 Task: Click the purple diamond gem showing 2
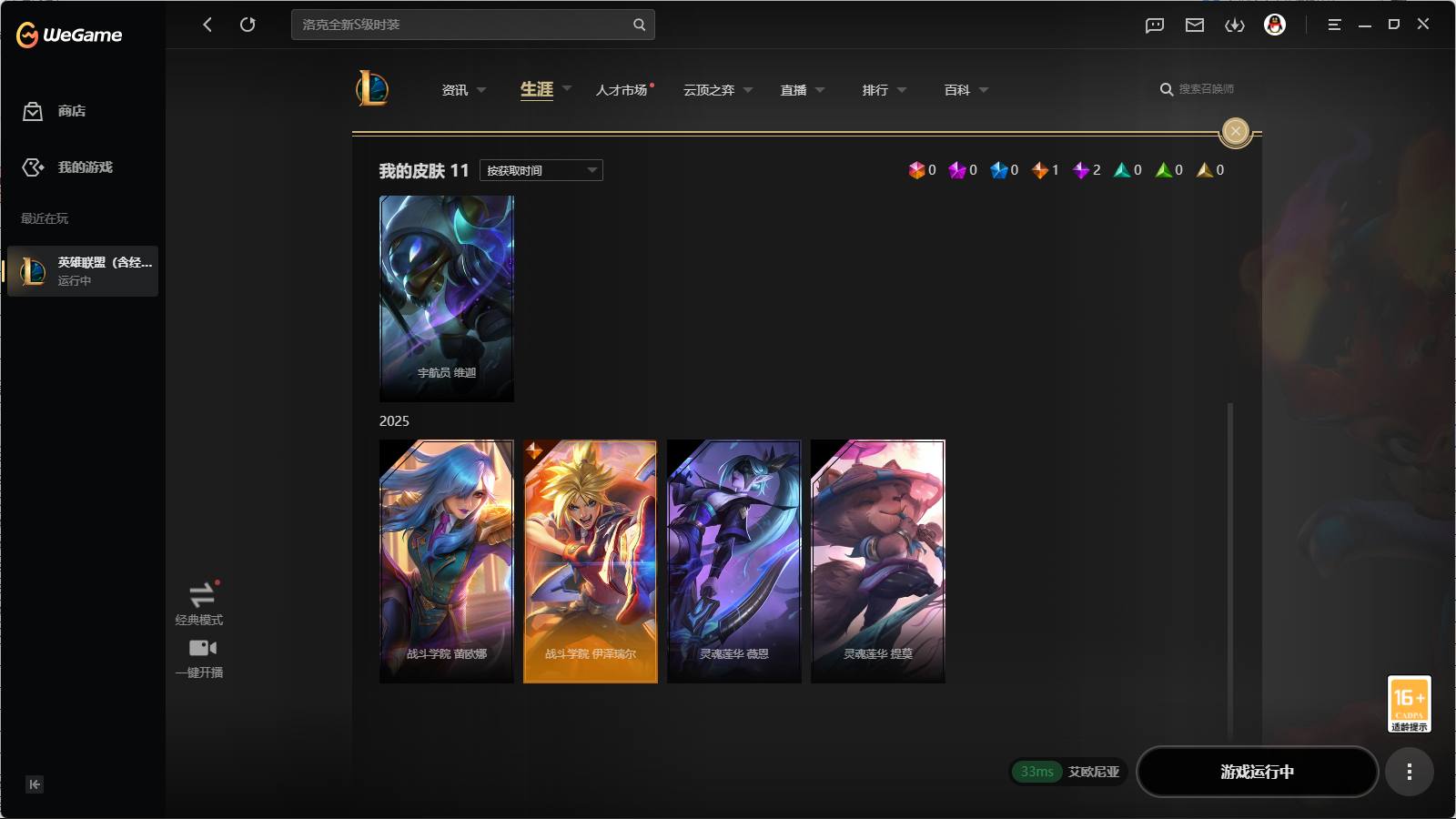pyautogui.click(x=1087, y=170)
